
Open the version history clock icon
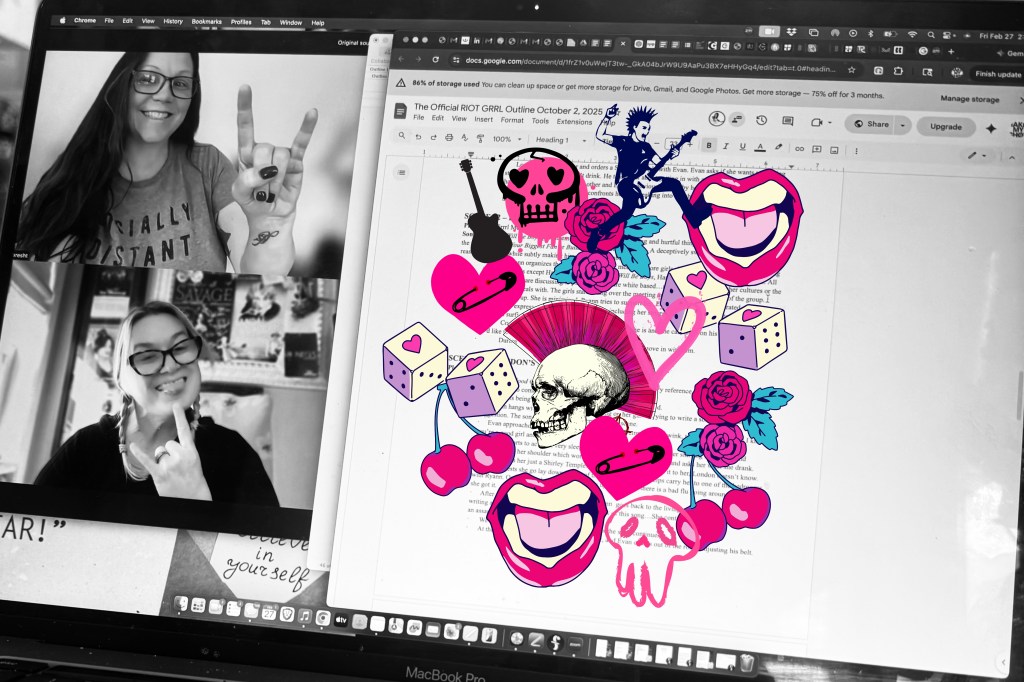coord(762,120)
